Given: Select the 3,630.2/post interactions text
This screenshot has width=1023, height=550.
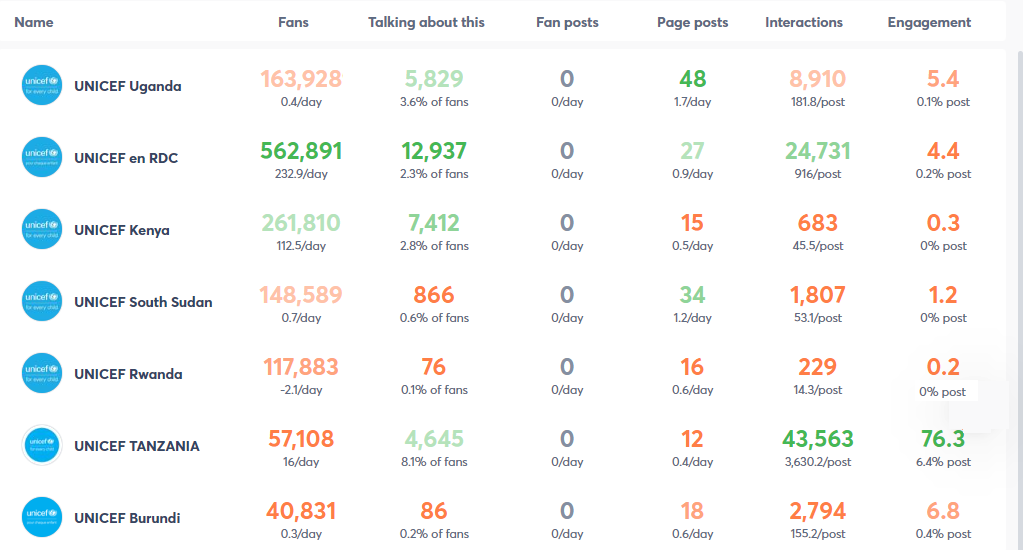Looking at the screenshot, I should point(818,462).
